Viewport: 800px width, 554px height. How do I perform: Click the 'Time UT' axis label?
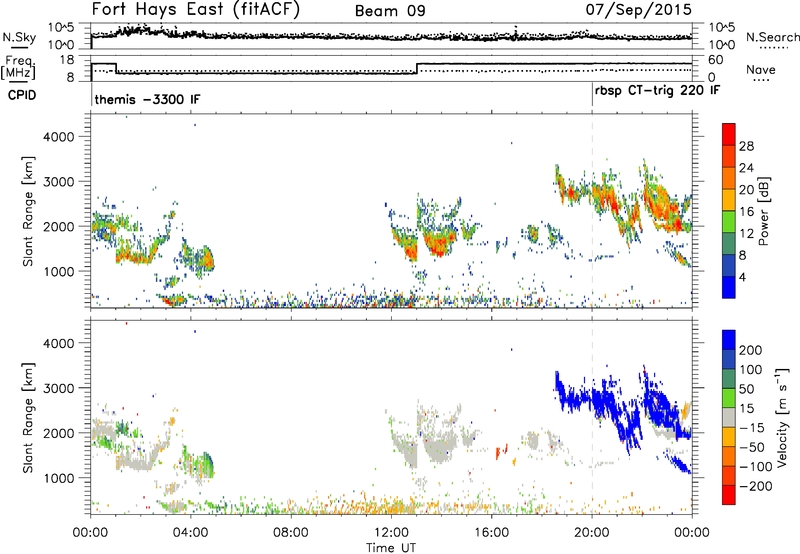point(391,547)
